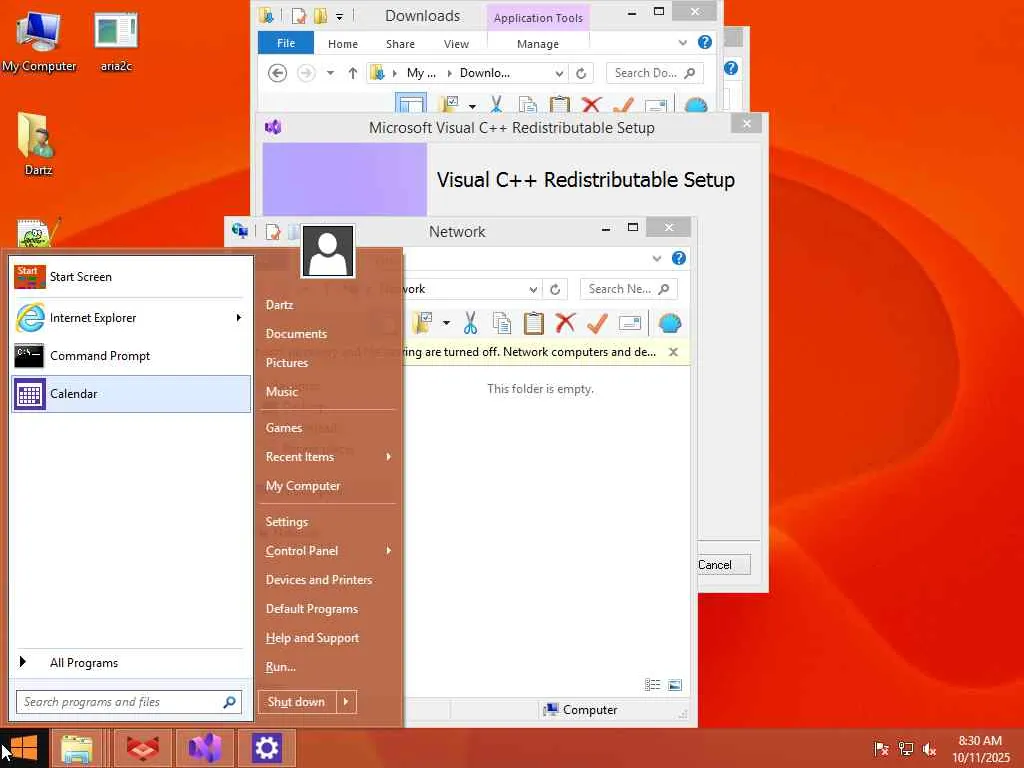This screenshot has width=1024, height=768.
Task: Click Application Tools contextual tab
Action: [538, 18]
